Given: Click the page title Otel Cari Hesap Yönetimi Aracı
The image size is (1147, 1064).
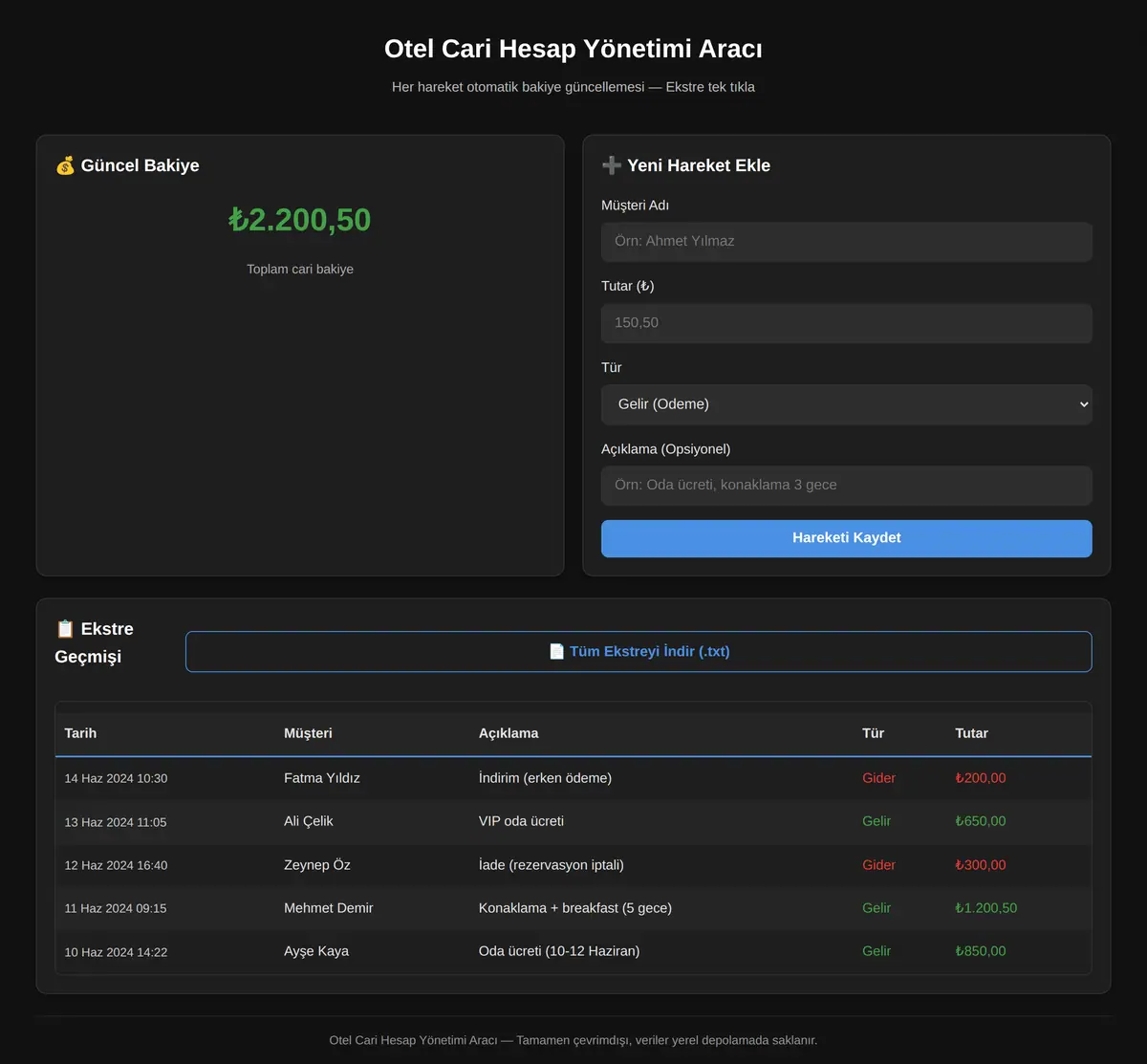Looking at the screenshot, I should pyautogui.click(x=573, y=49).
